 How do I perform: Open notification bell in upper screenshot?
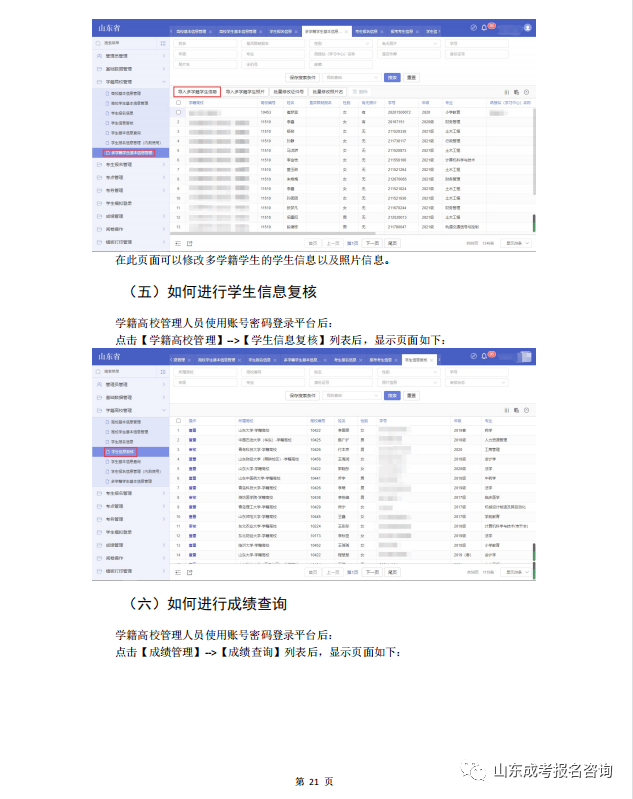pos(484,28)
